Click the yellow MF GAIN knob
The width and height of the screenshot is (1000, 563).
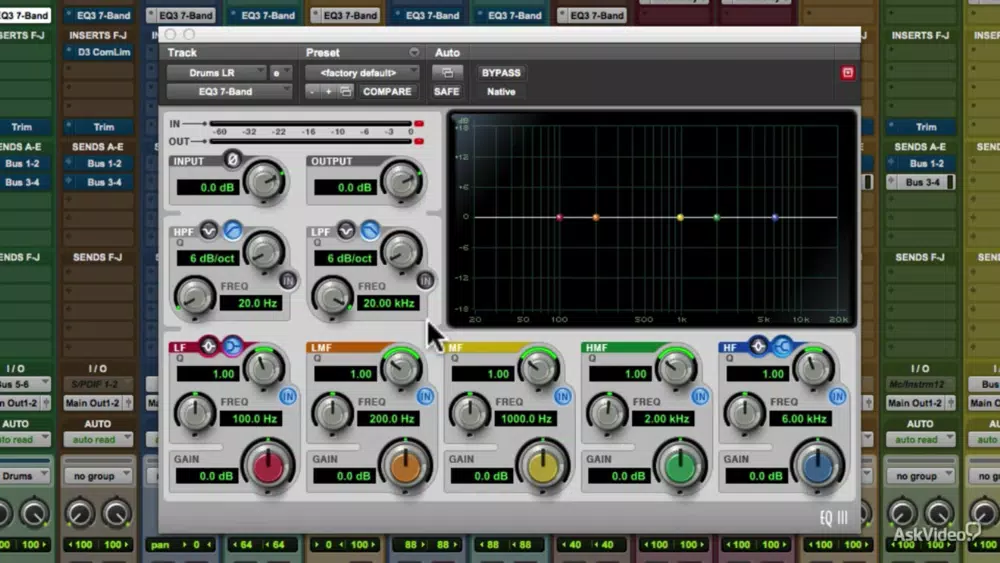pos(543,467)
